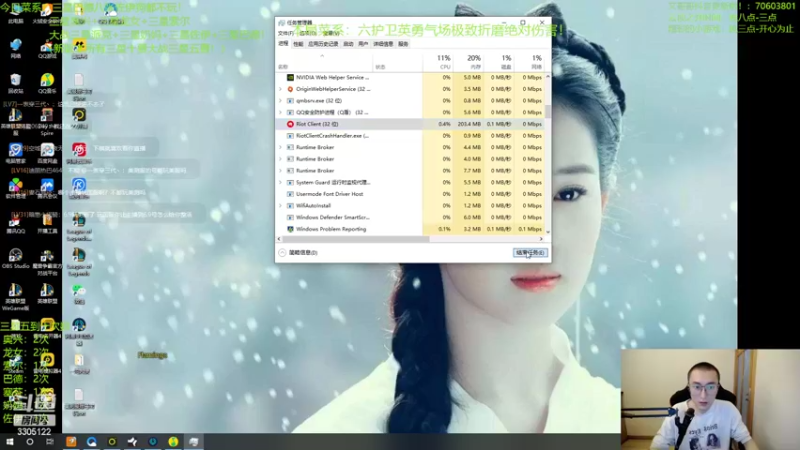800x450 pixels.
Task: Open 百度网盘 desktop shortcut
Action: (x=47, y=153)
